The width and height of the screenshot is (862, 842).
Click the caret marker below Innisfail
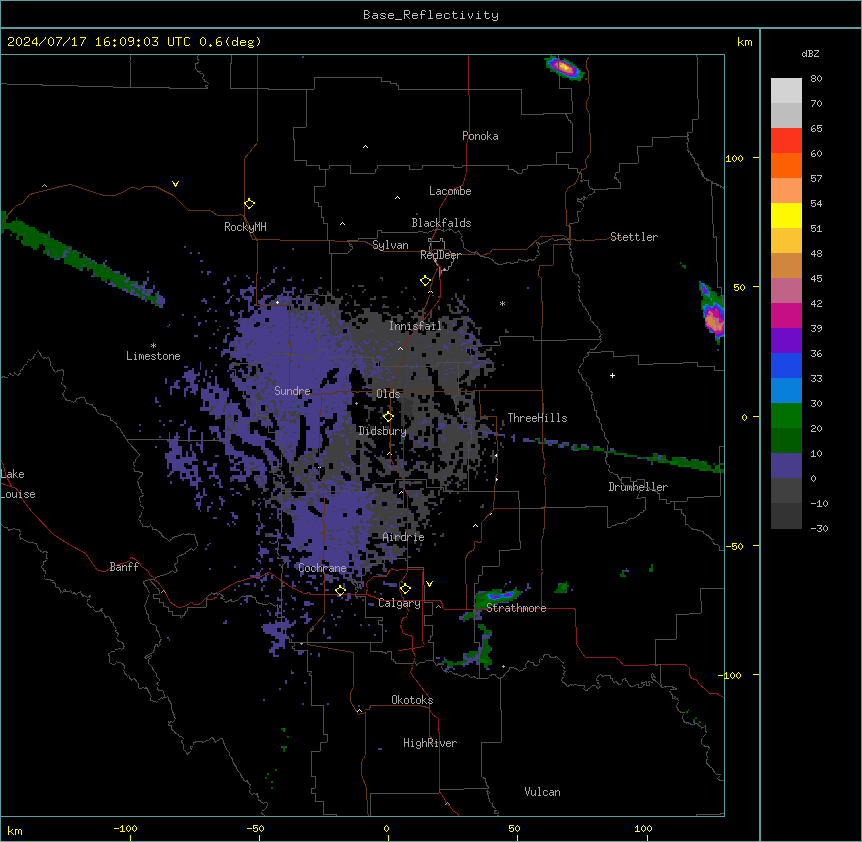click(400, 348)
